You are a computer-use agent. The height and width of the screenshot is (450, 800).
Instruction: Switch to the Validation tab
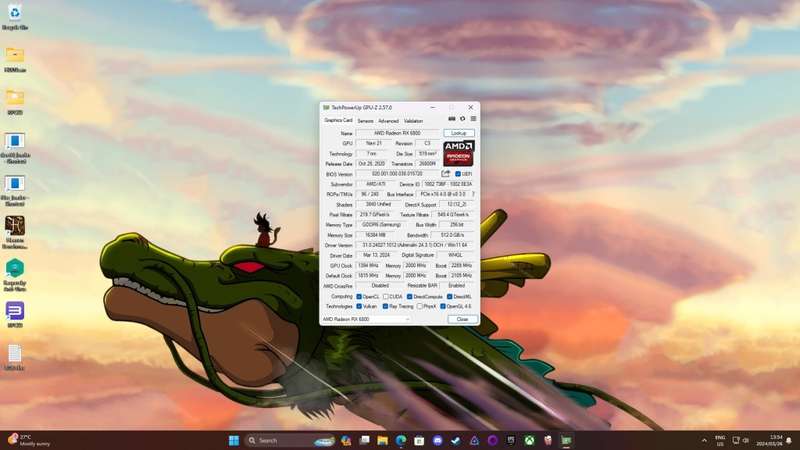[x=413, y=121]
